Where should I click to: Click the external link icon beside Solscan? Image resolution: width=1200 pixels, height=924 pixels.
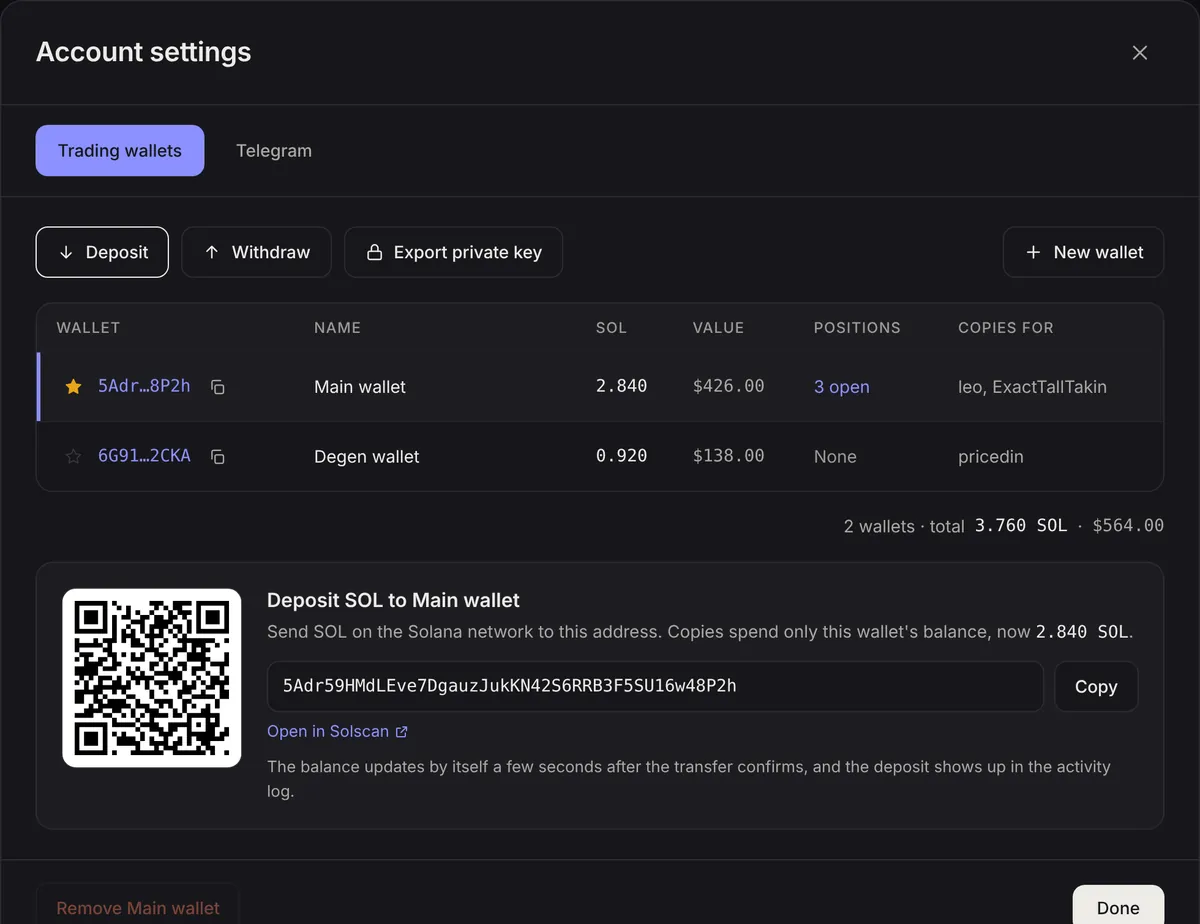402,732
